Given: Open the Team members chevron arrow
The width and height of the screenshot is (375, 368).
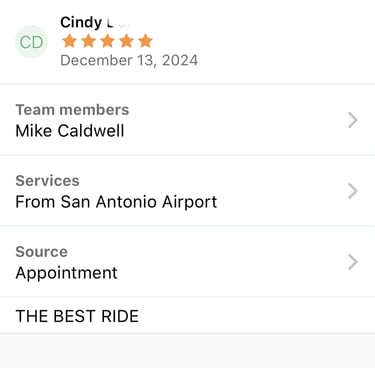Looking at the screenshot, I should click(353, 120).
